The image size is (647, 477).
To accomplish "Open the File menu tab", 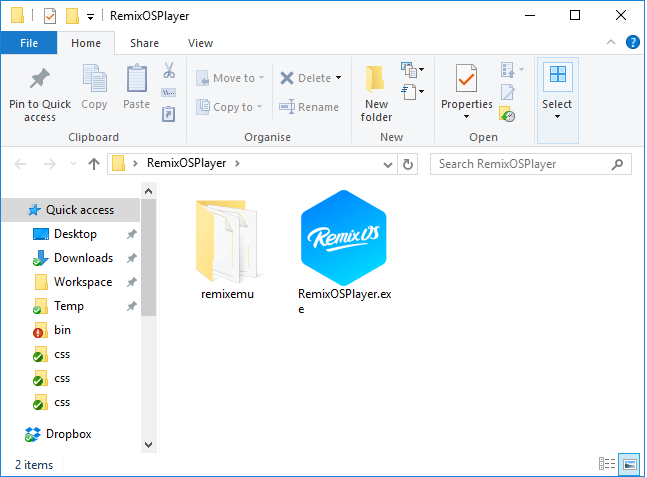I will 29,43.
